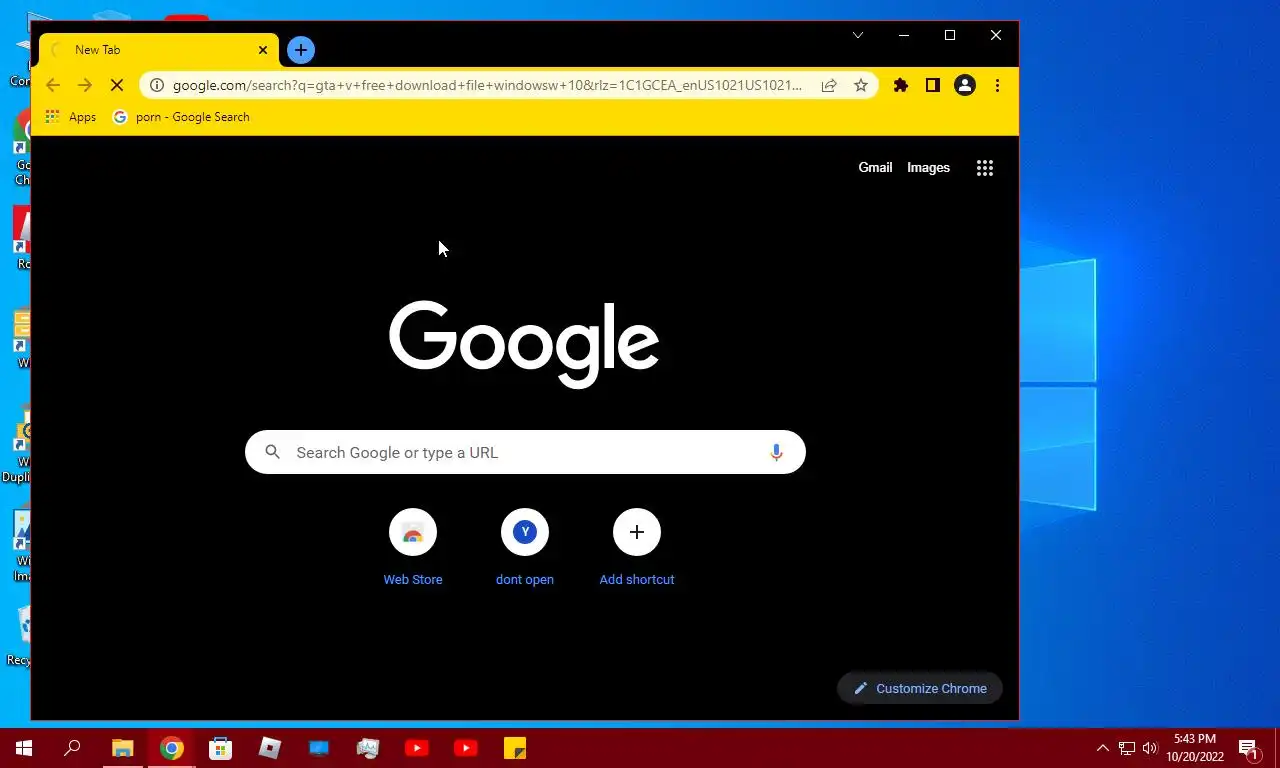Screen dimensions: 1280x768
Task: View site information icon in address bar
Action: point(157,85)
